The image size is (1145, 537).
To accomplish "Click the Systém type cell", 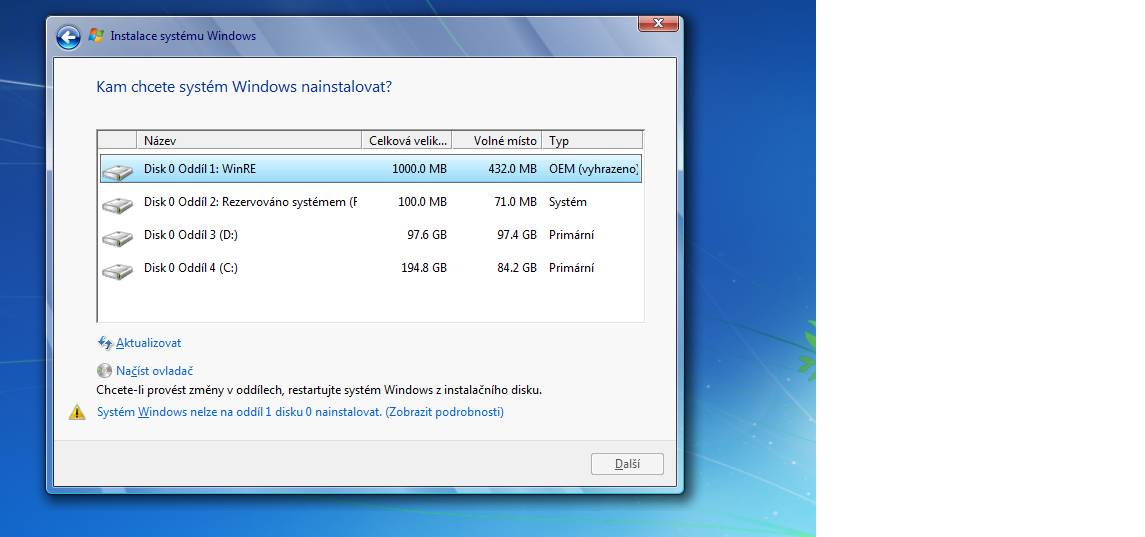I will click(x=567, y=202).
